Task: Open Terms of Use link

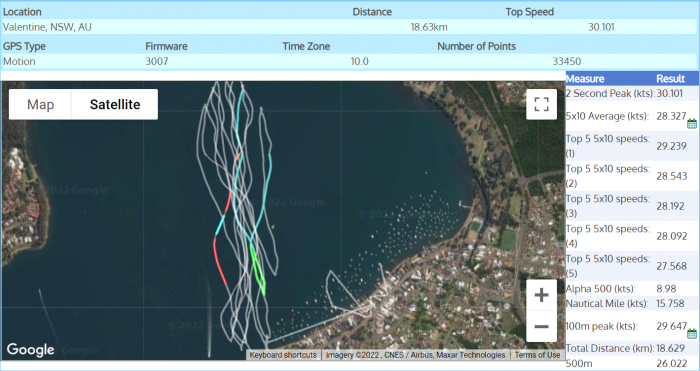Action: (x=537, y=355)
